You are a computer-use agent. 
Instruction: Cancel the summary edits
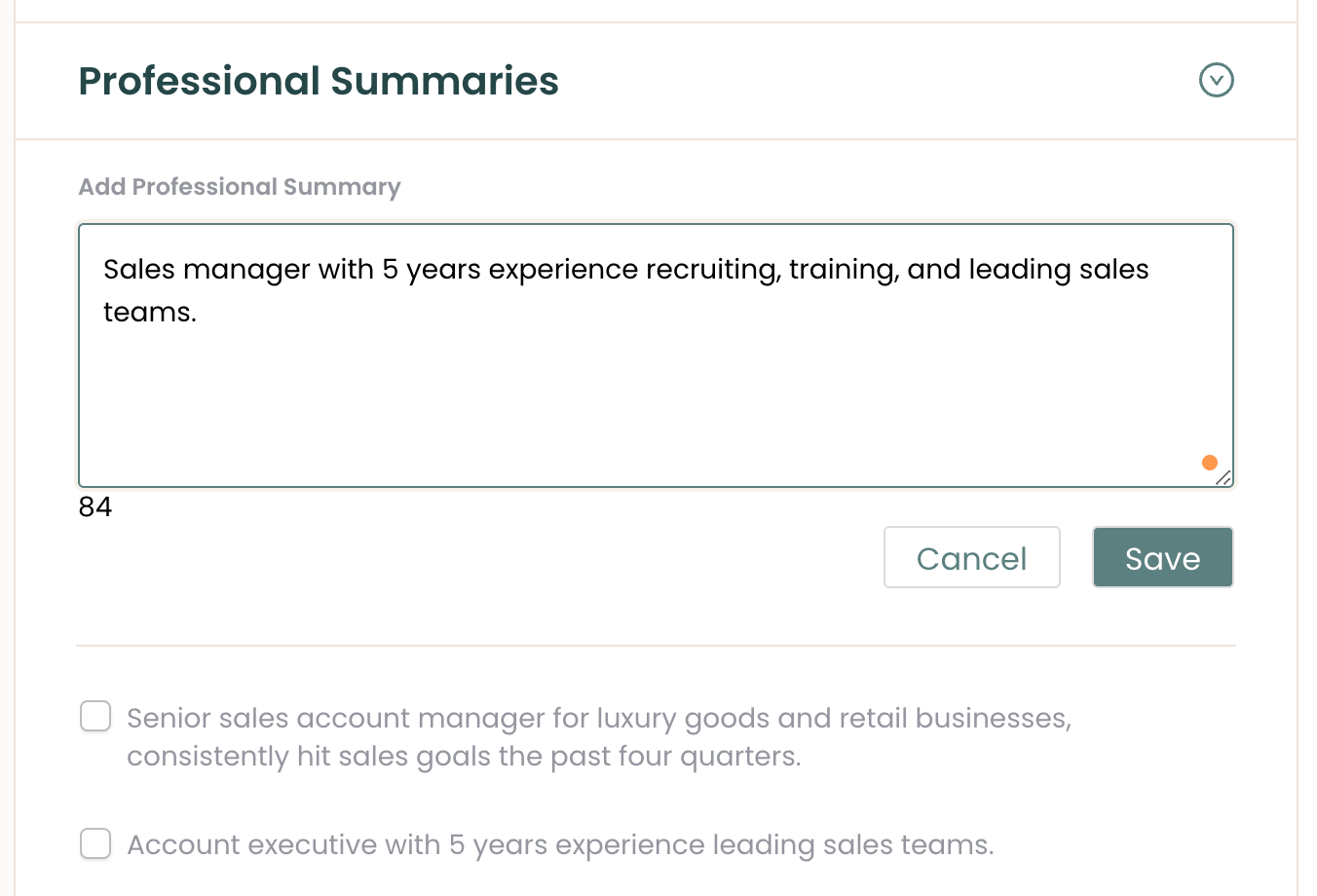[971, 557]
